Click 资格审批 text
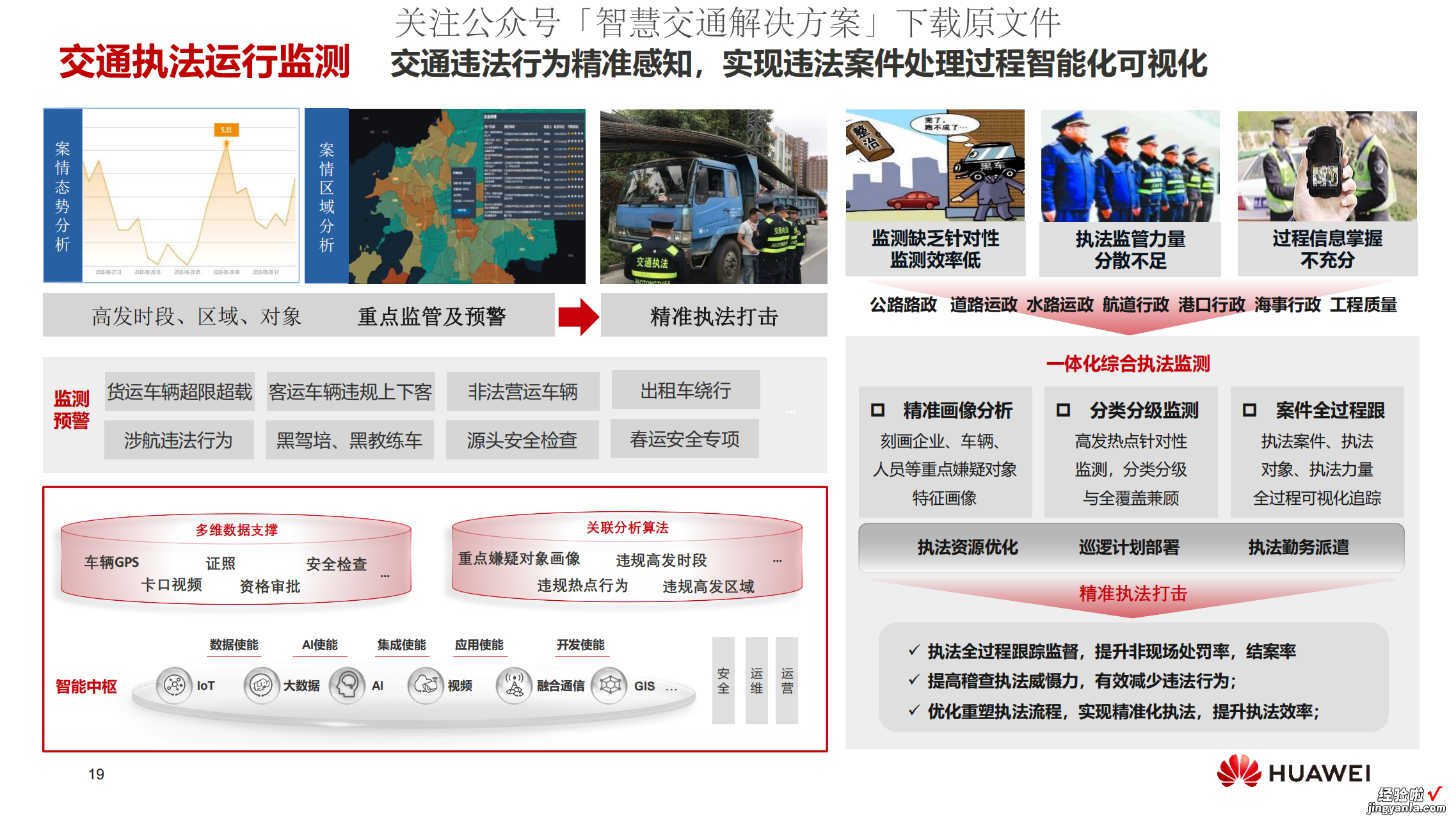1456x819 pixels. (270, 587)
